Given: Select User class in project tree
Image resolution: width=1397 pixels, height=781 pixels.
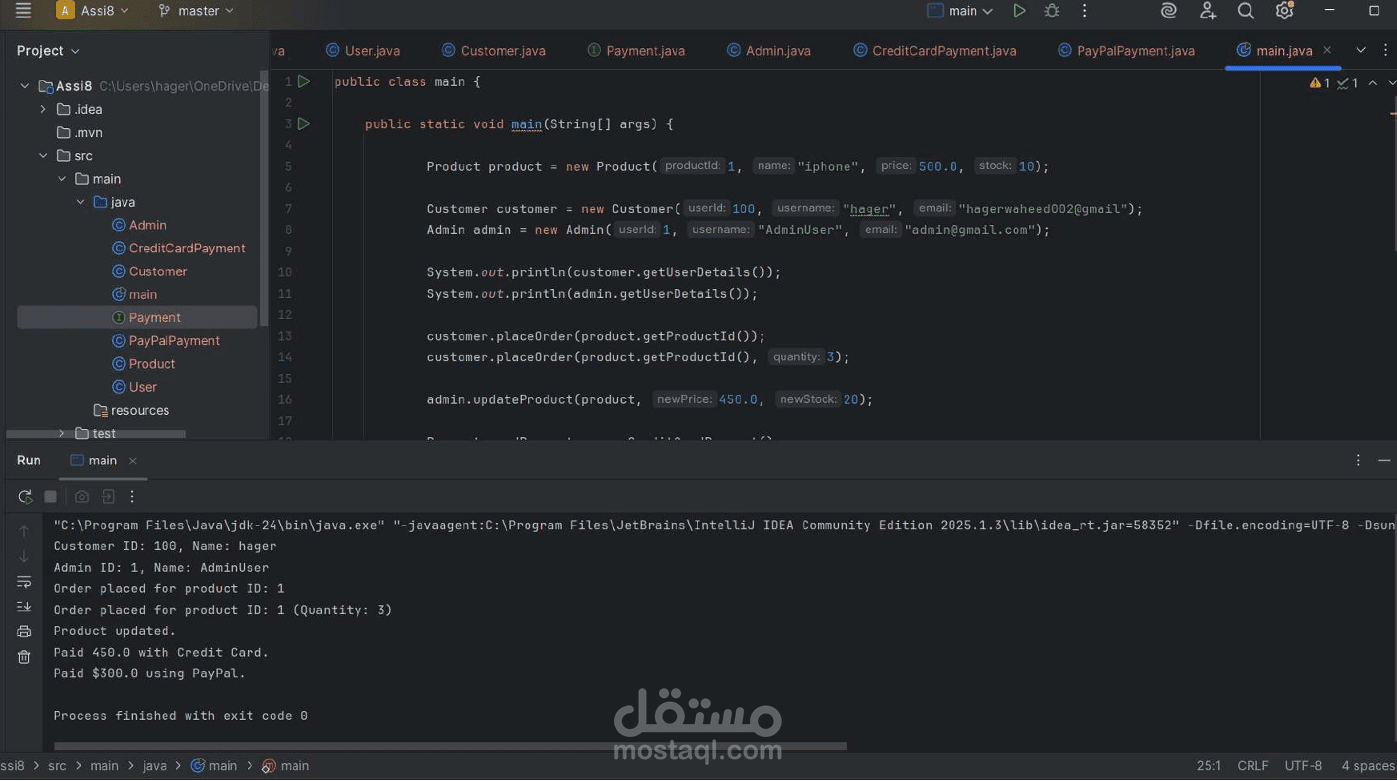Looking at the screenshot, I should [134, 387].
